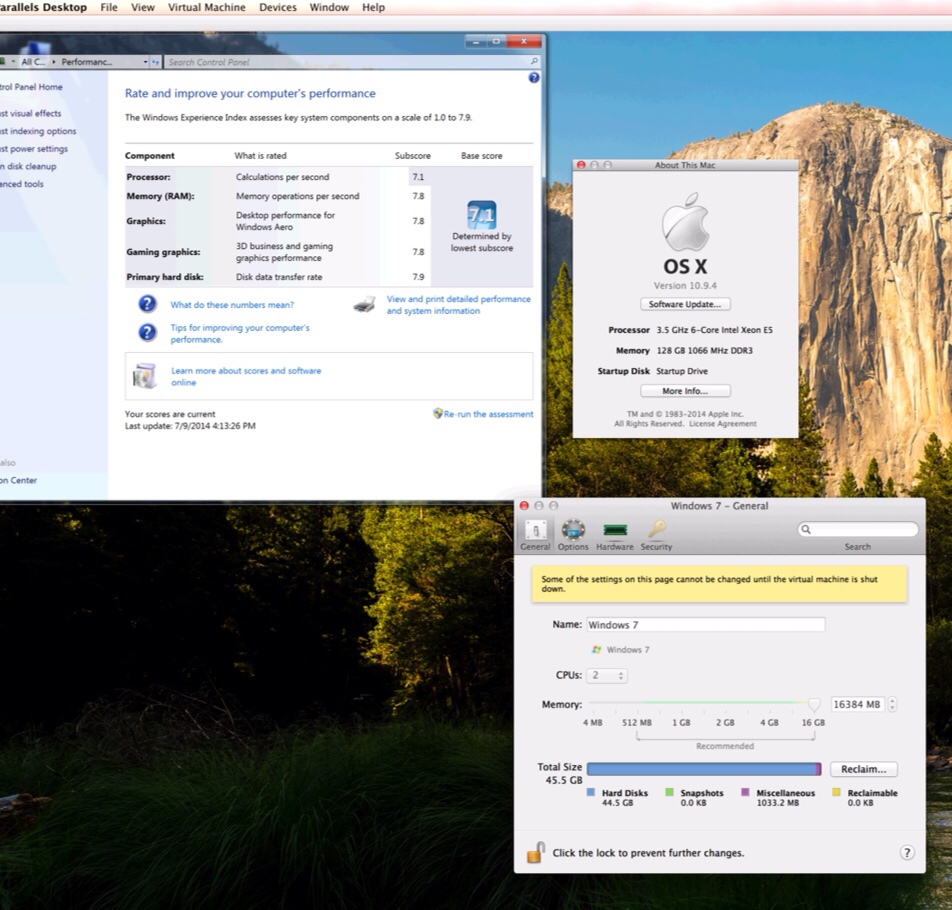Click the Software Update button

[x=685, y=304]
